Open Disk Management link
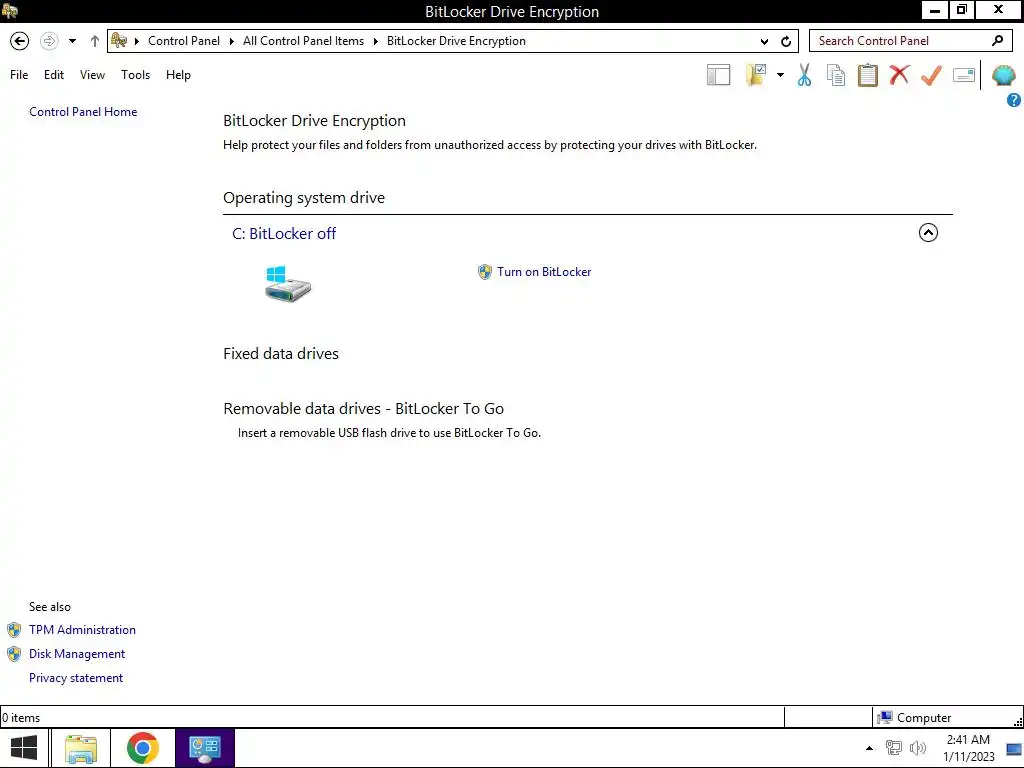The image size is (1024, 768). [x=77, y=654]
